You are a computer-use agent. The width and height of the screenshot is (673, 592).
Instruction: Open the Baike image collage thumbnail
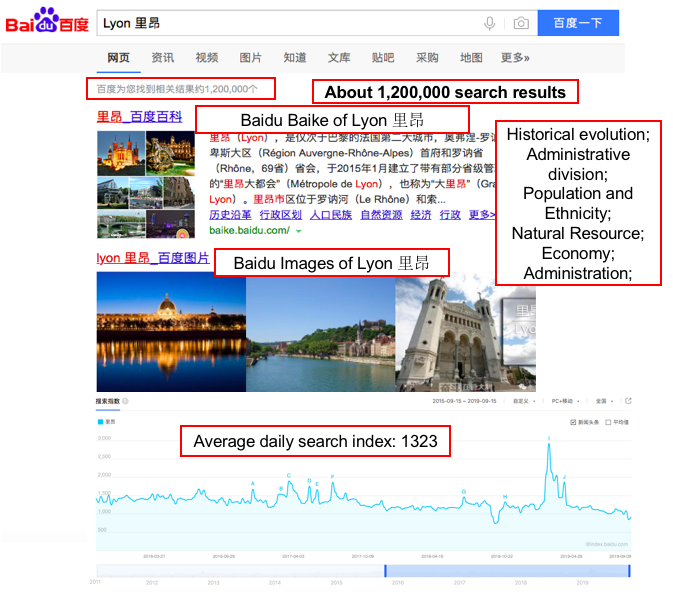[146, 185]
